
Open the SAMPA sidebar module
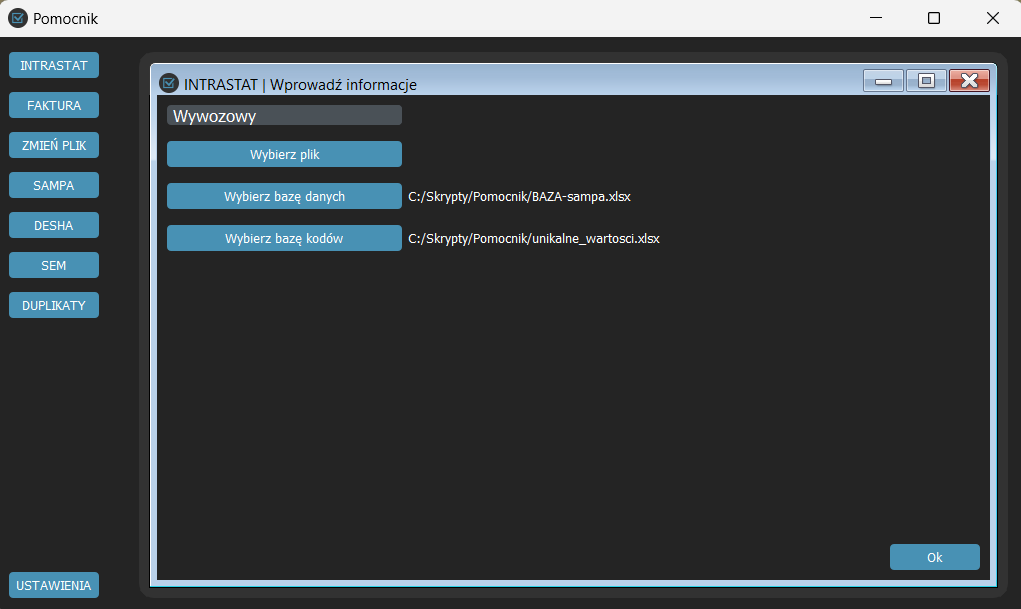click(54, 185)
